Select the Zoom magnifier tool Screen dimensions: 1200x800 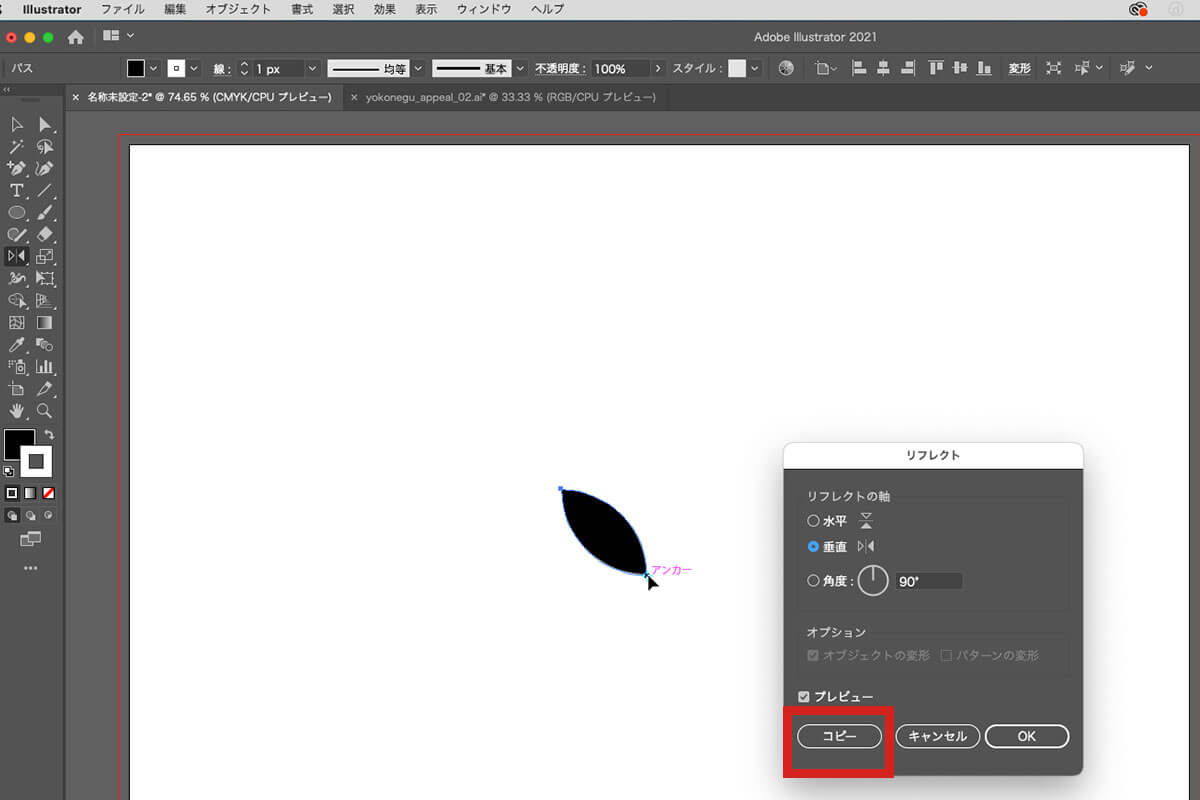coord(45,411)
